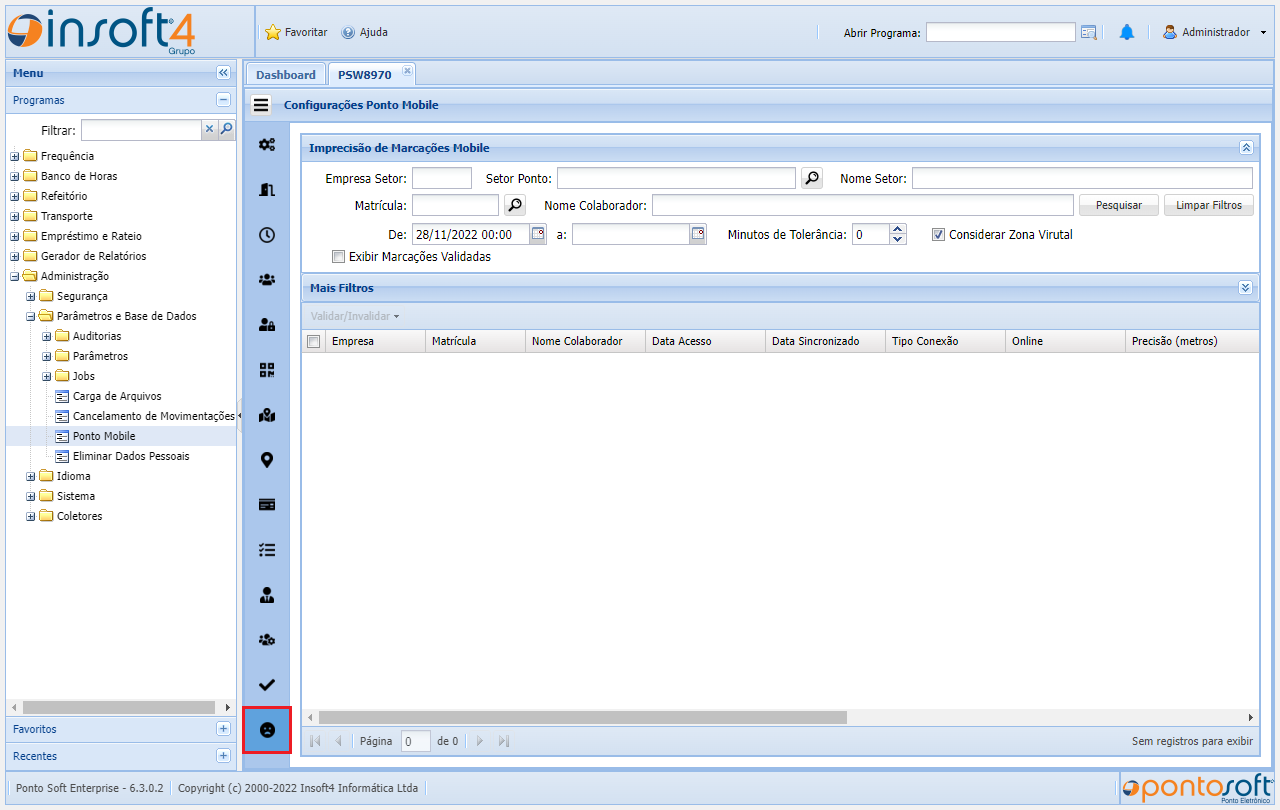Image resolution: width=1280 pixels, height=810 pixels.
Task: Click the location pin icon
Action: (x=267, y=460)
